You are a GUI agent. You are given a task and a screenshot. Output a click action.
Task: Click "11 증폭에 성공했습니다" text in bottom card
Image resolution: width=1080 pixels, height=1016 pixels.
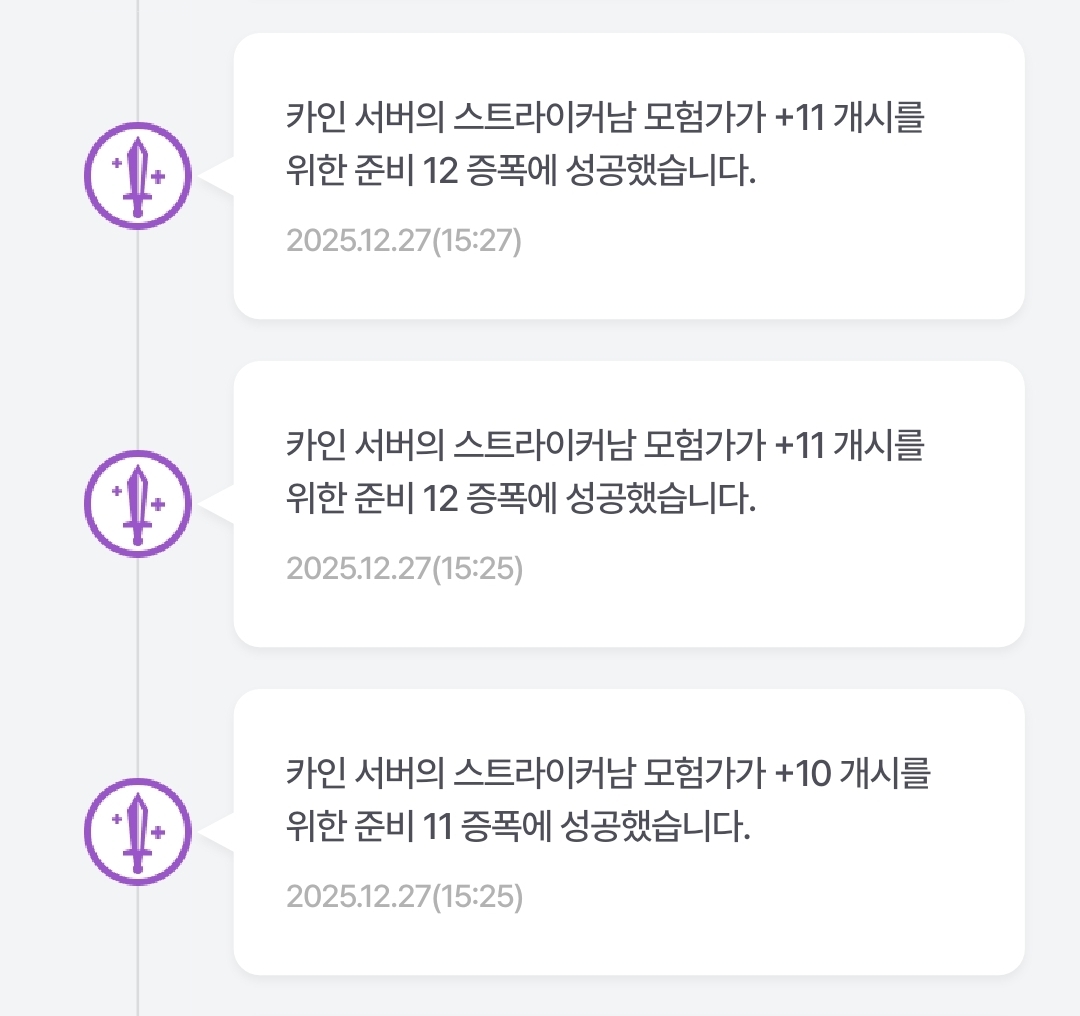(585, 829)
